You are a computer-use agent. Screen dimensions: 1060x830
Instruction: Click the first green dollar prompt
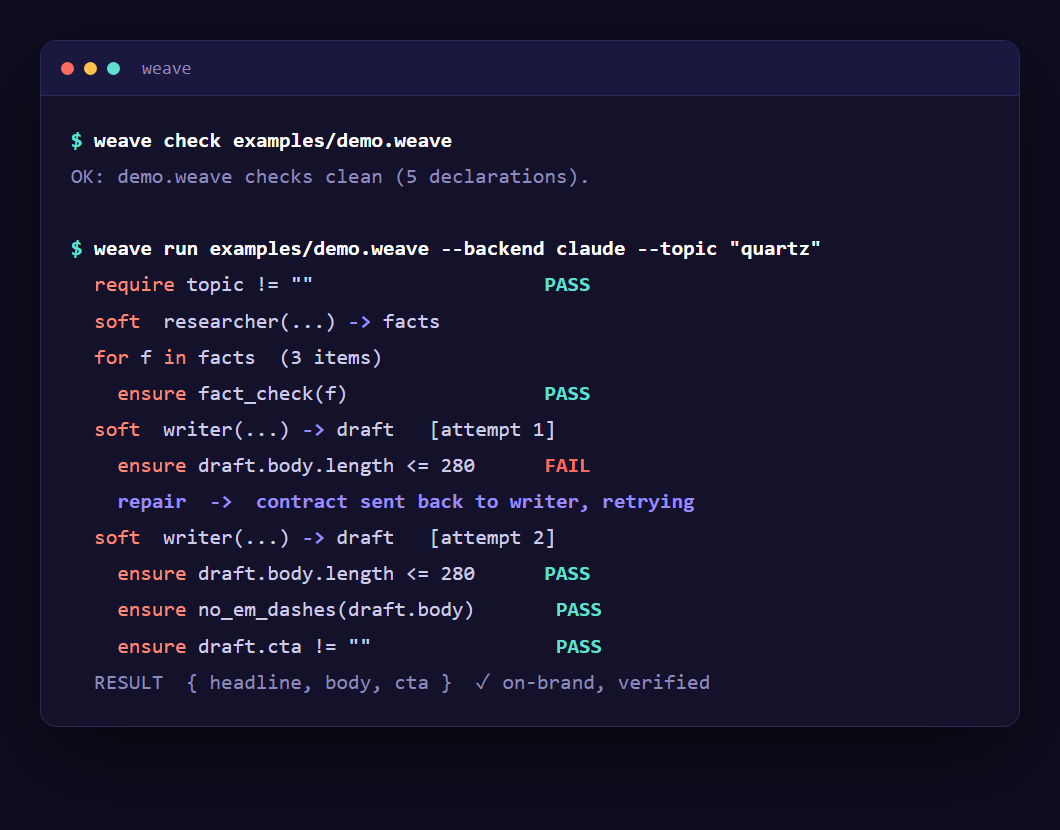[76, 141]
